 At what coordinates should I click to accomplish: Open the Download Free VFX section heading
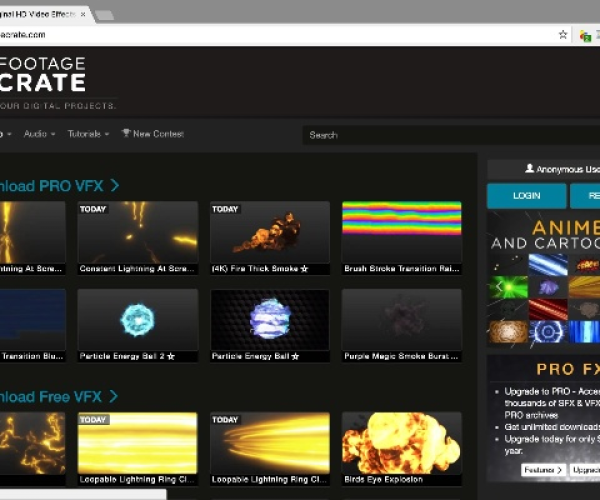point(59,397)
